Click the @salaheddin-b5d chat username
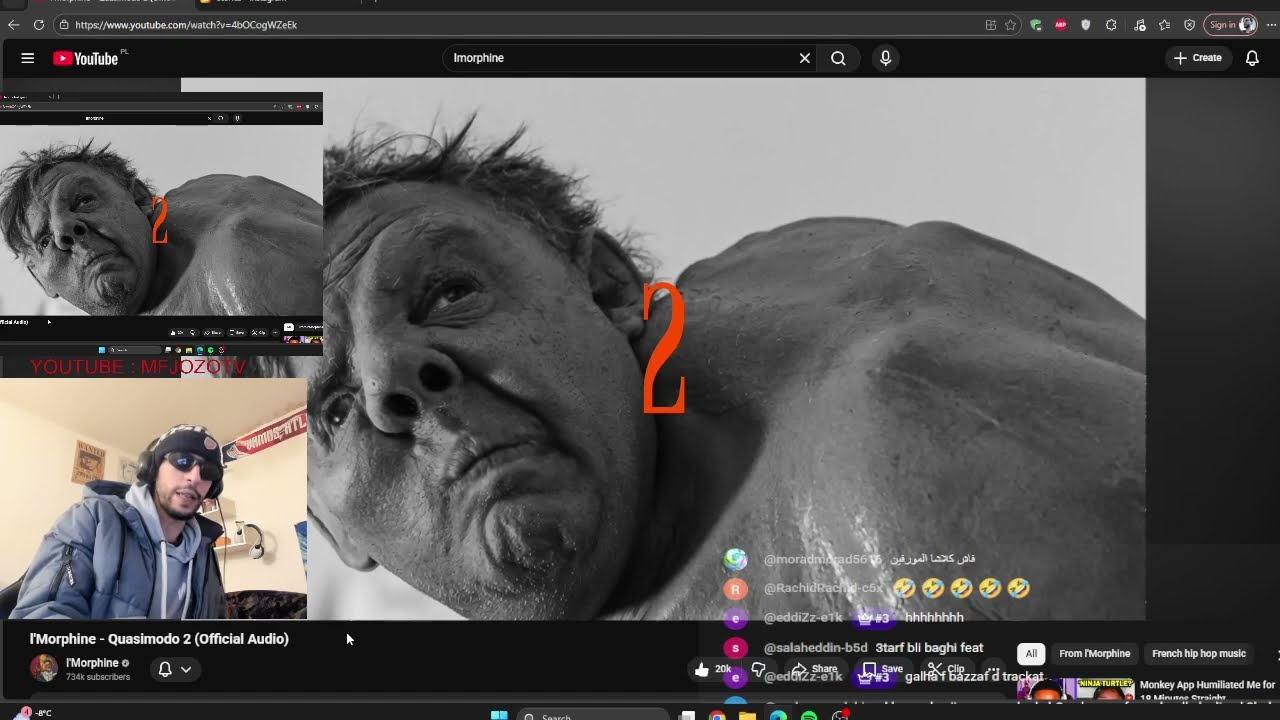1280x720 pixels. click(x=815, y=648)
